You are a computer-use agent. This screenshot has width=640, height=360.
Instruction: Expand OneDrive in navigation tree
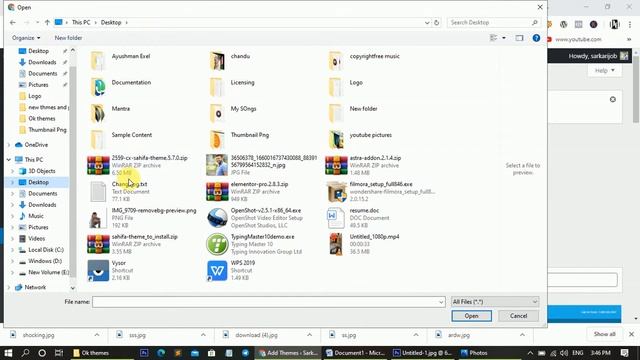[9, 145]
